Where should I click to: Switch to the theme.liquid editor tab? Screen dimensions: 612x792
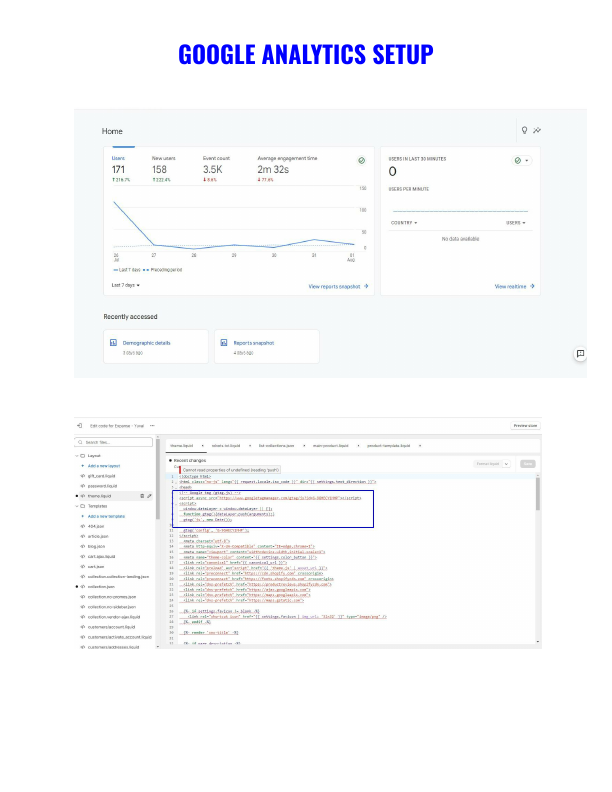(181, 446)
